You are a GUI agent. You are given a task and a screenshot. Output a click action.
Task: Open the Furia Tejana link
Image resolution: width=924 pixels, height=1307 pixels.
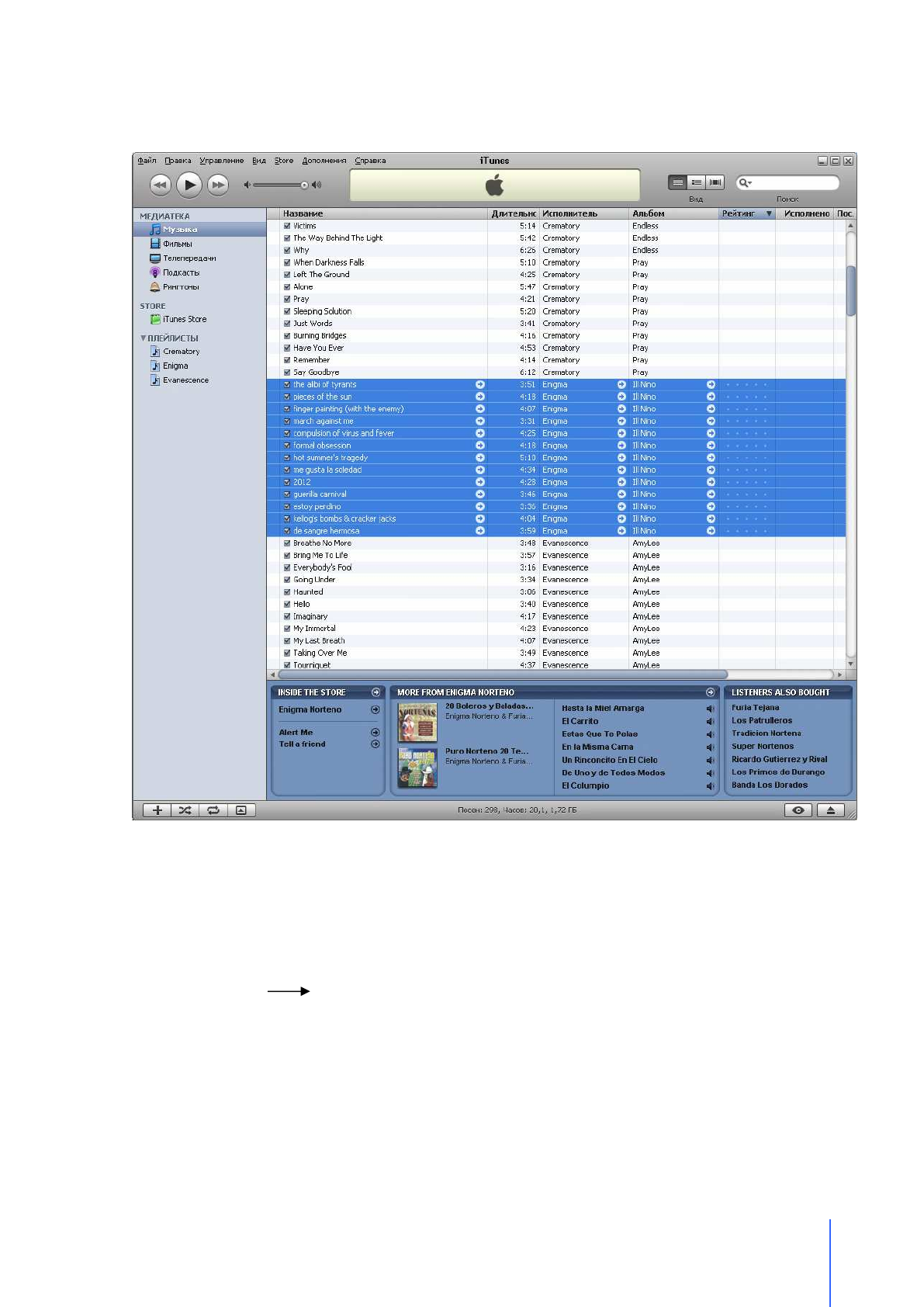(755, 708)
